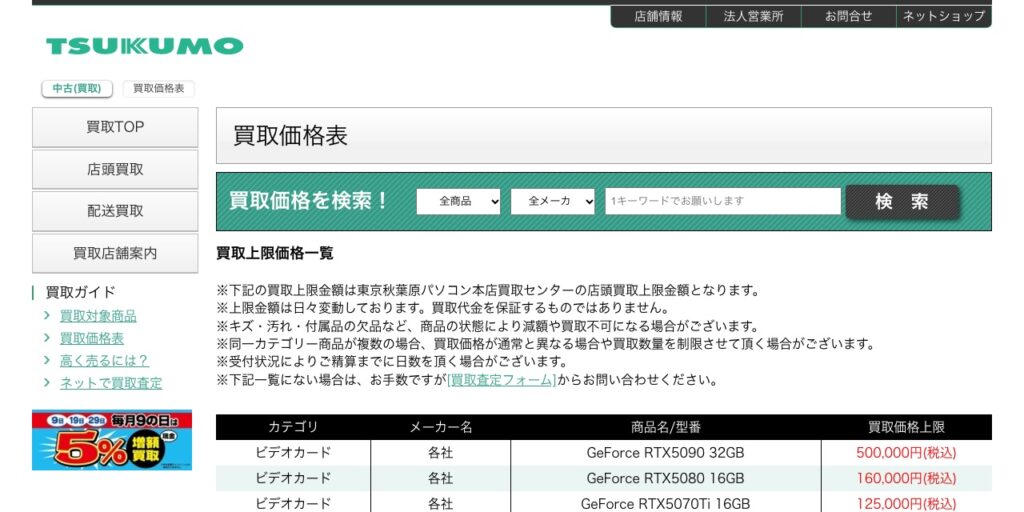The image size is (1024, 512).
Task: Open お問合せ in top navigation
Action: [848, 17]
